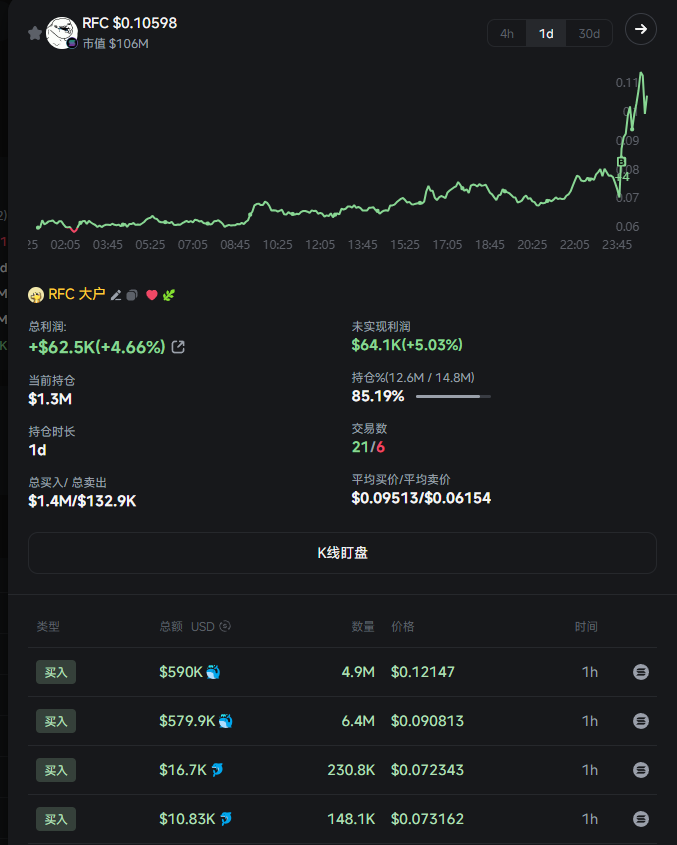Click the unrealized profit $64.1K(+5.03%)
Screen dimensions: 677x845
407,345
